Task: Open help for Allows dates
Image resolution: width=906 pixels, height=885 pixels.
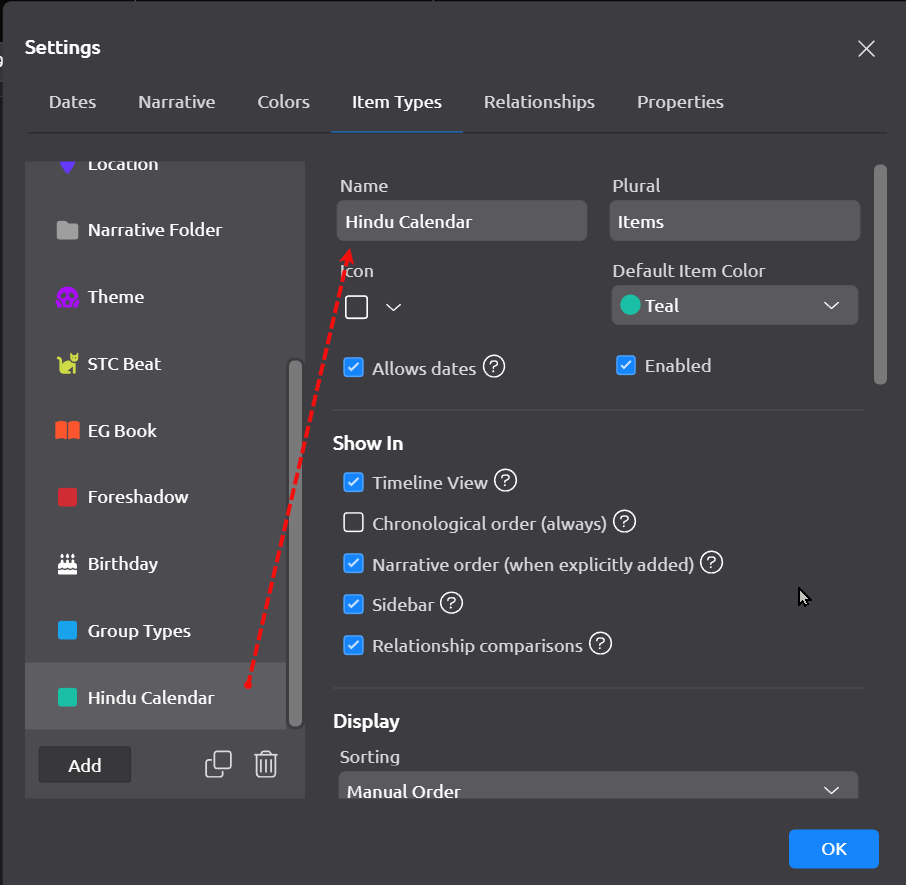Action: click(x=494, y=367)
